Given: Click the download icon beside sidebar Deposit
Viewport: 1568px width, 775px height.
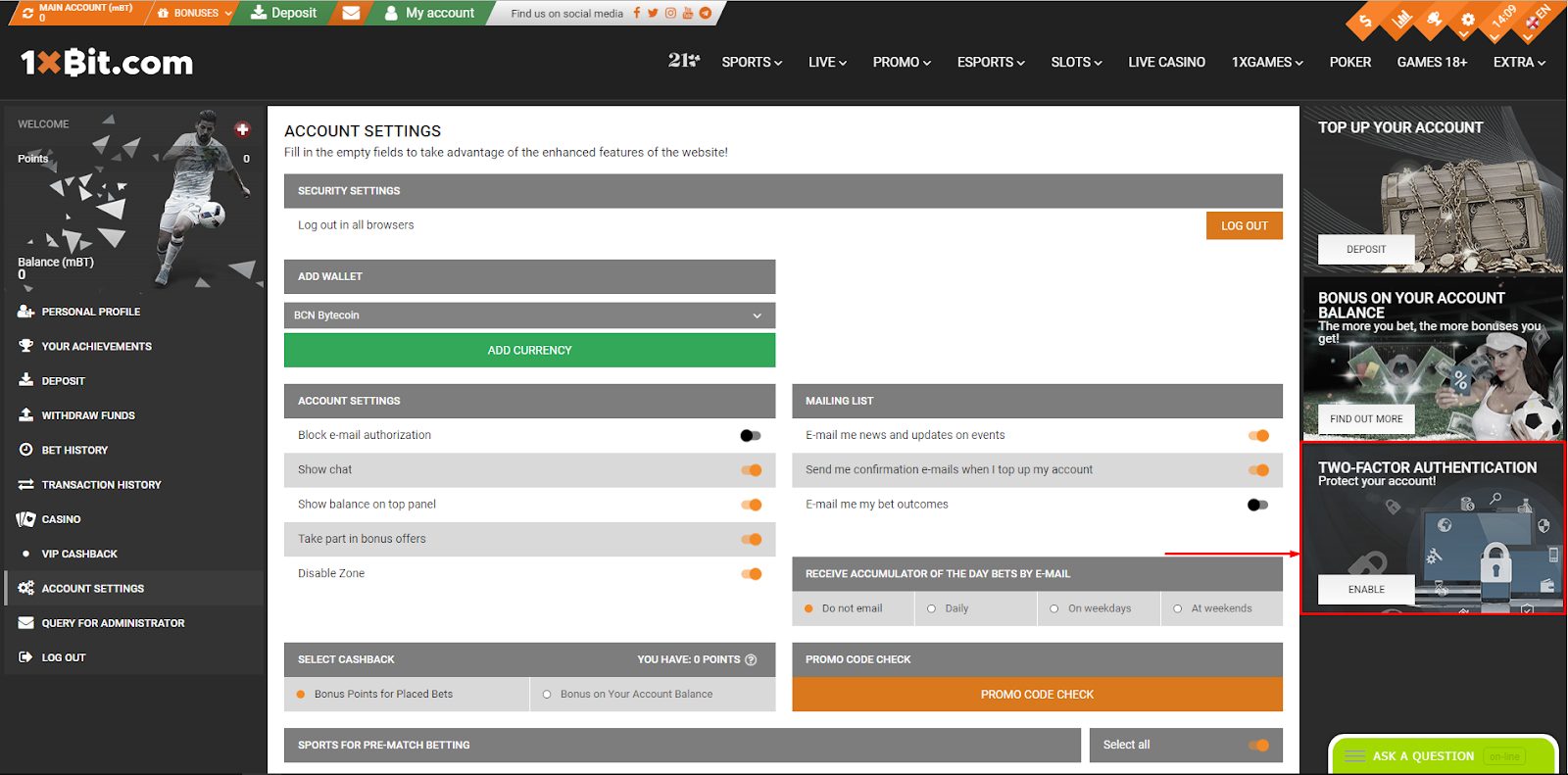Looking at the screenshot, I should click(25, 380).
